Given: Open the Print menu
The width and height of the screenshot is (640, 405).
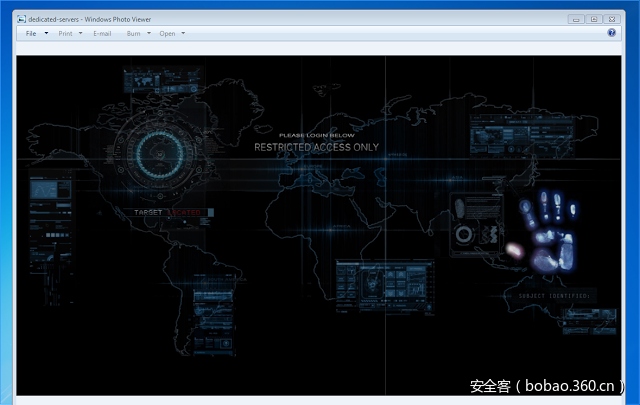Looking at the screenshot, I should click(65, 34).
